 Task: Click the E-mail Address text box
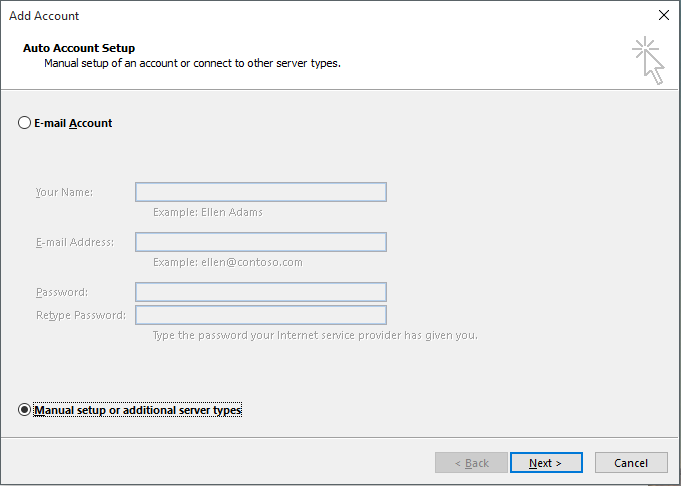(261, 242)
